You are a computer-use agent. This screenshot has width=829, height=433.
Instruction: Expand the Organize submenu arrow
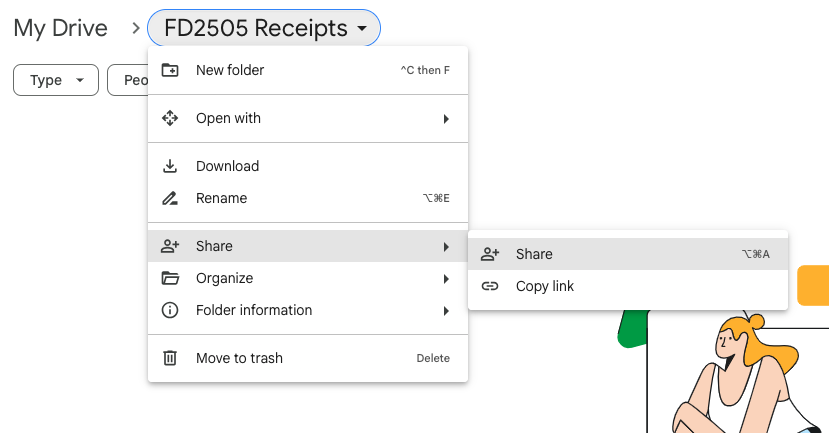coord(446,278)
